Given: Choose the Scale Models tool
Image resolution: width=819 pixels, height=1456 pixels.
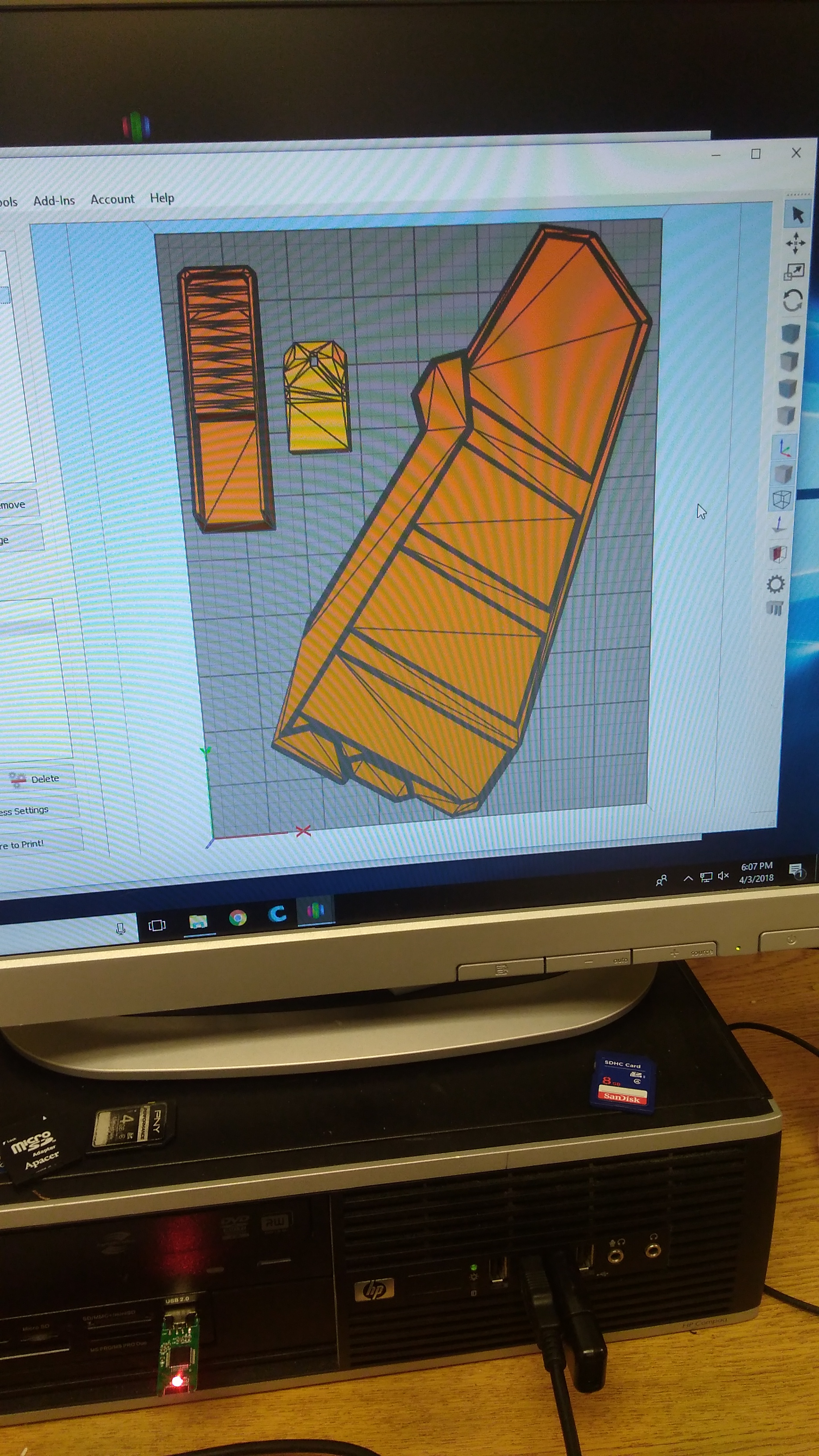Looking at the screenshot, I should tap(794, 272).
